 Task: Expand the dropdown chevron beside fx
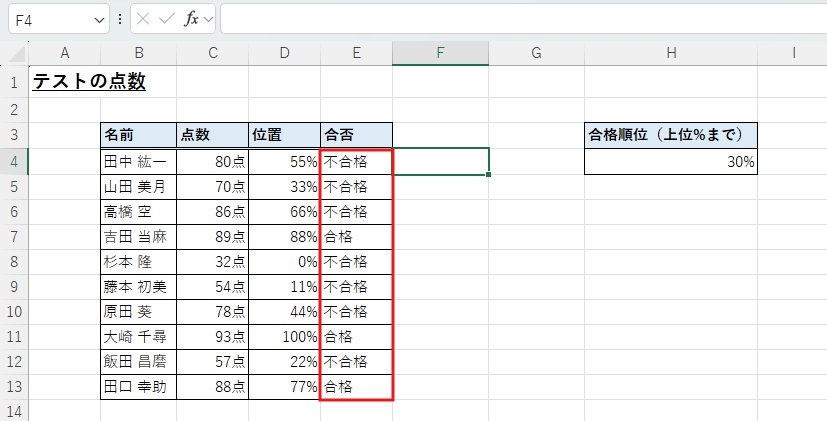[x=209, y=19]
